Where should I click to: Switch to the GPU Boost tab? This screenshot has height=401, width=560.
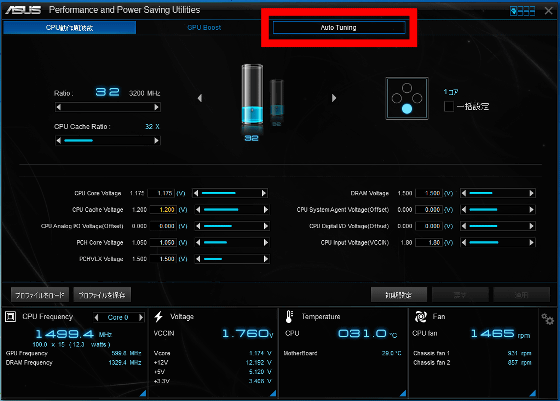(204, 27)
